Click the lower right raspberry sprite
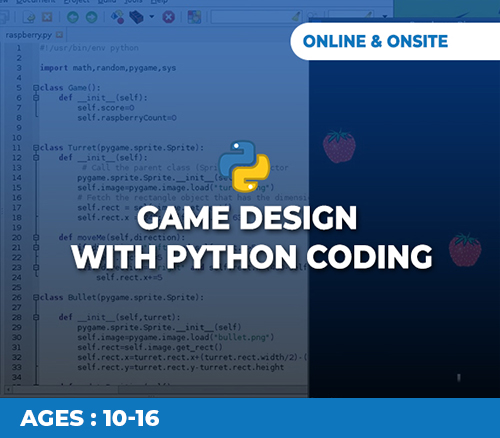 tap(465, 250)
